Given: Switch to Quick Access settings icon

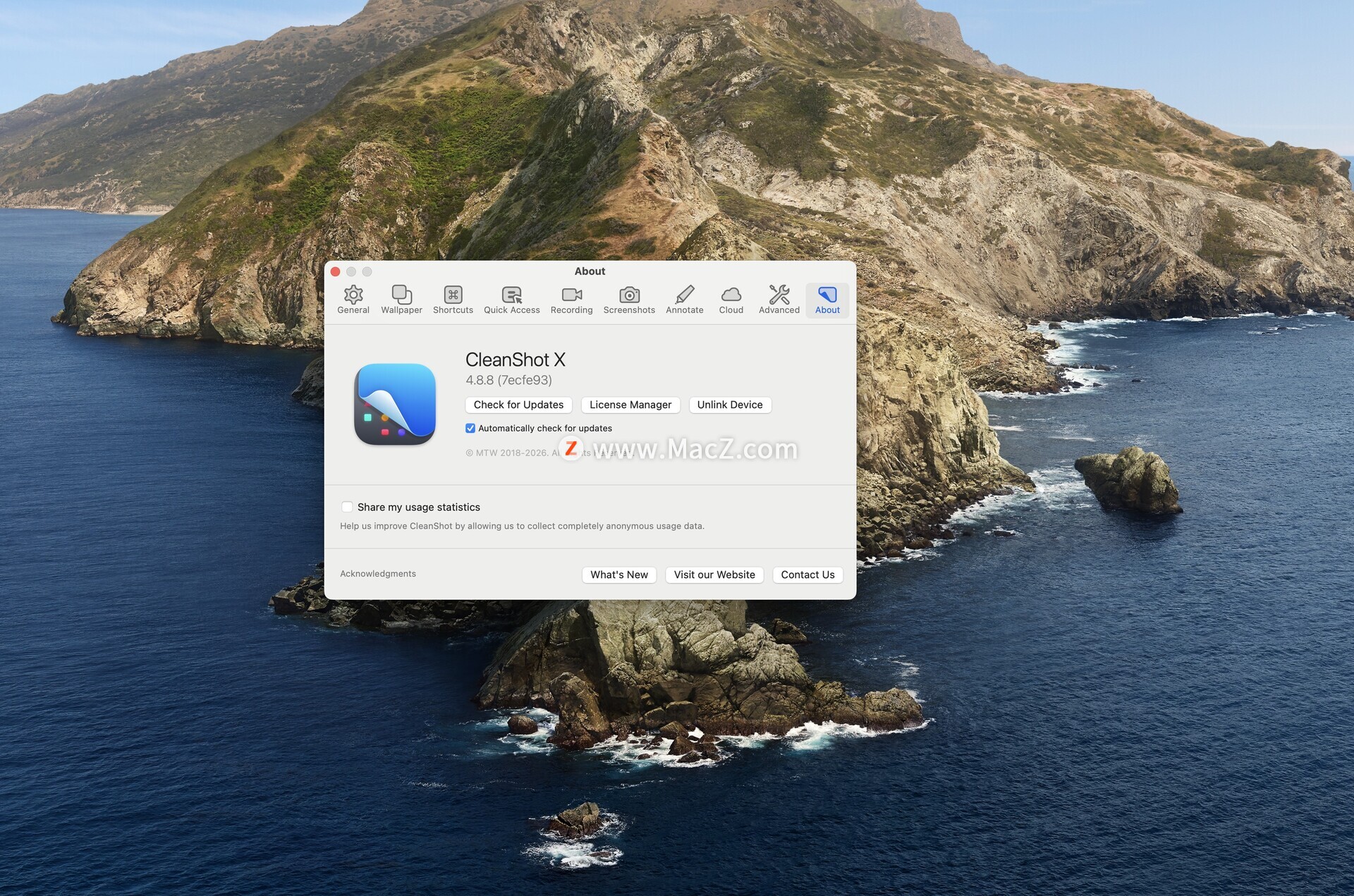Looking at the screenshot, I should [511, 295].
